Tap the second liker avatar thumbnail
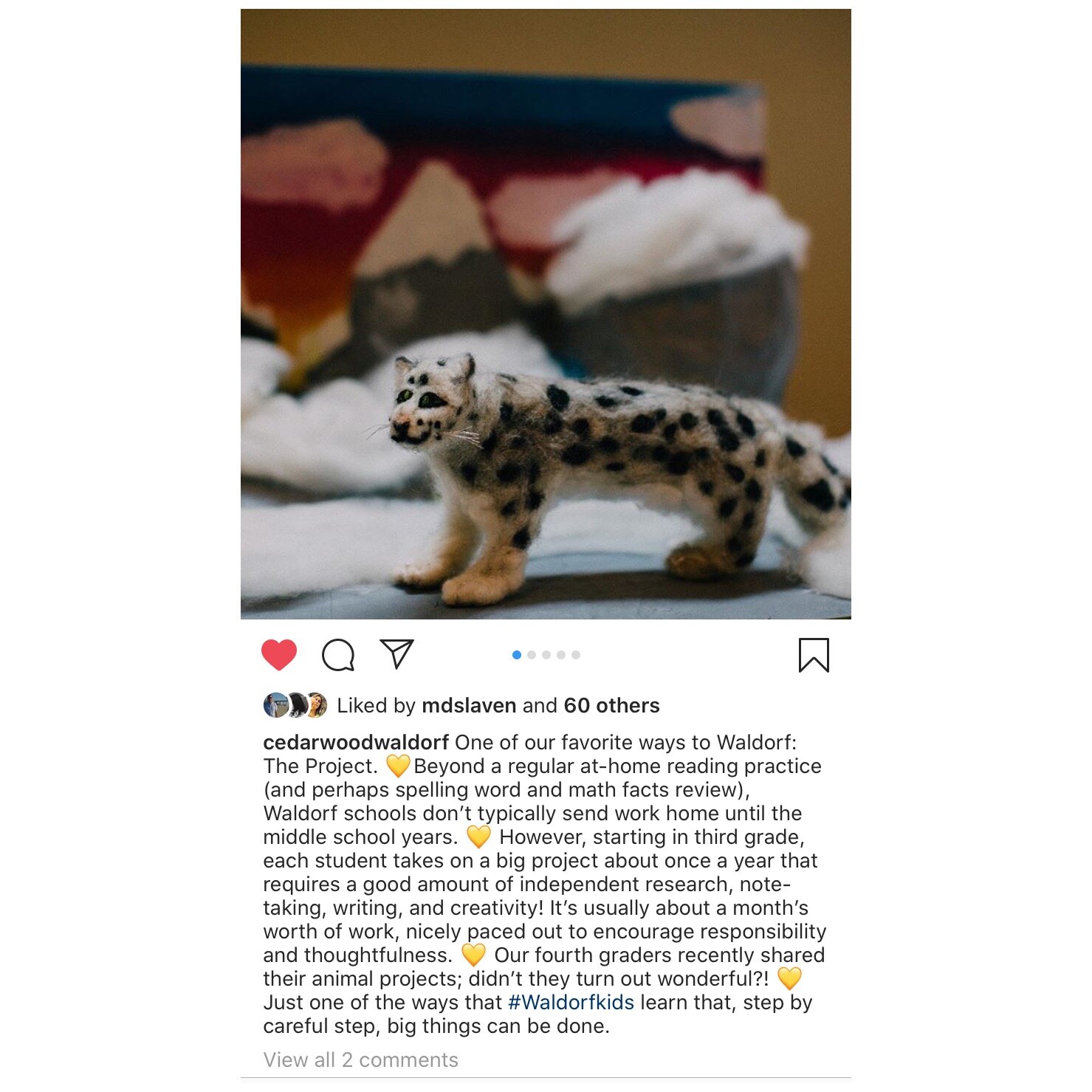This screenshot has width=1092, height=1092. tap(296, 705)
